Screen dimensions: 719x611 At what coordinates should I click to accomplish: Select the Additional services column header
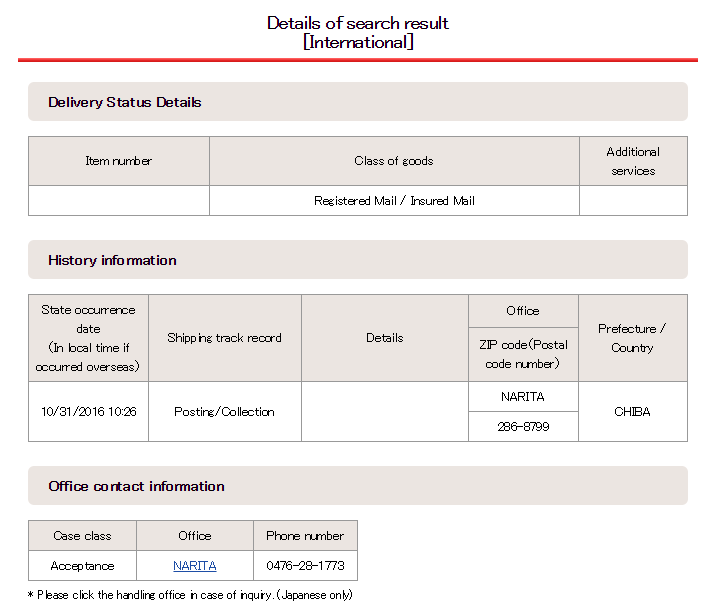point(633,161)
